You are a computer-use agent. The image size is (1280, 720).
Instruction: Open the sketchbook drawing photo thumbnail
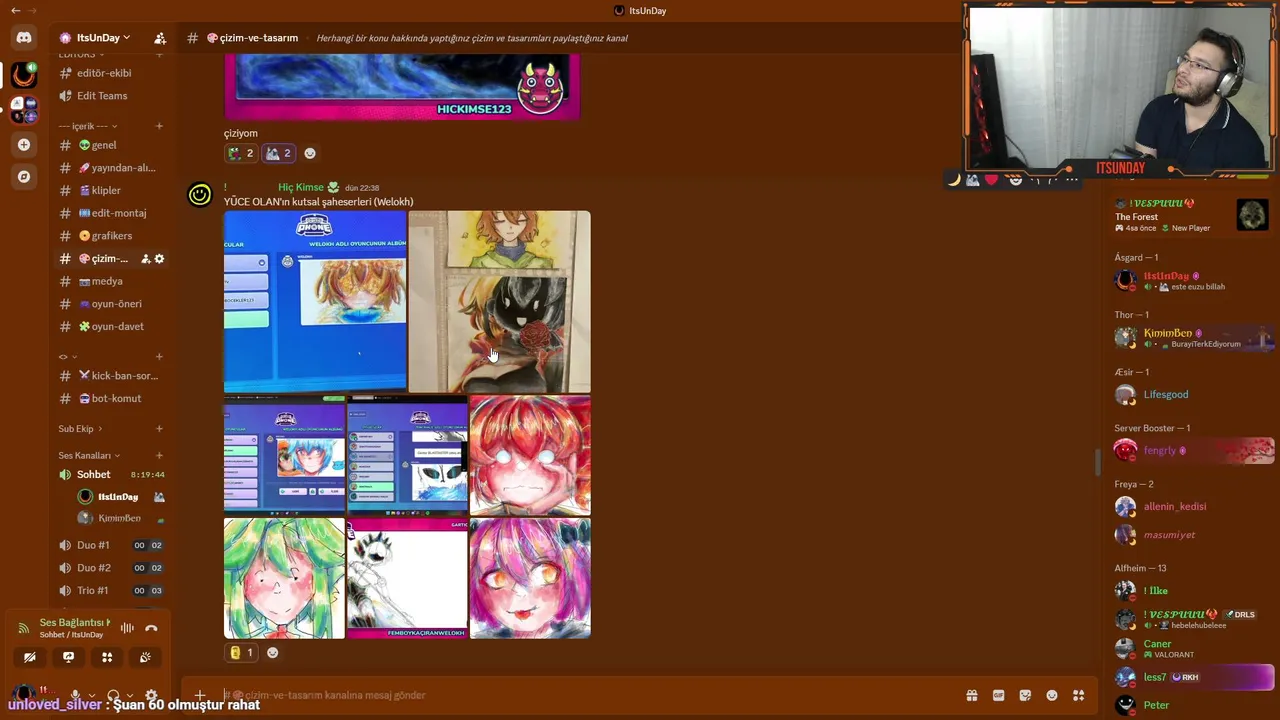499,301
